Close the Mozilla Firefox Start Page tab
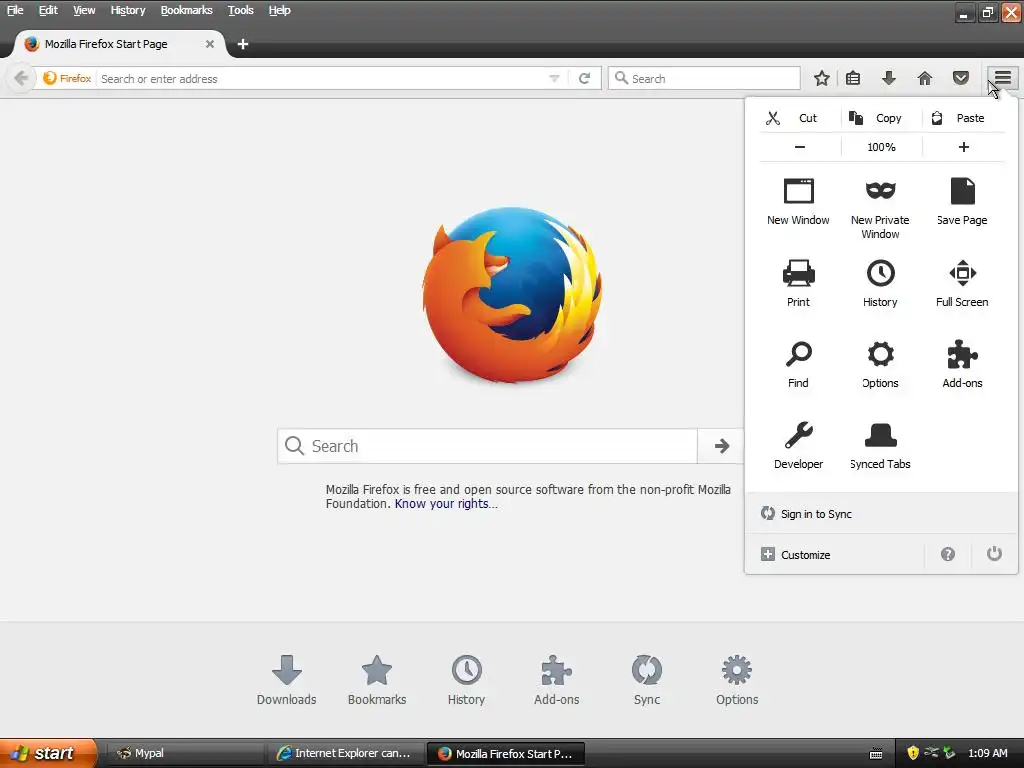The width and height of the screenshot is (1024, 768). [210, 44]
